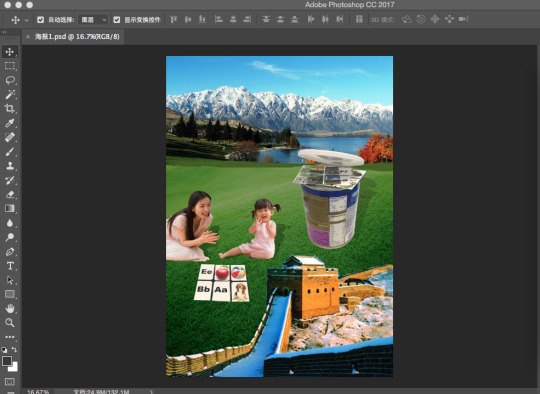This screenshot has height=394, width=540.
Task: Open the auto-select 图层 dropdown
Action: pos(93,20)
